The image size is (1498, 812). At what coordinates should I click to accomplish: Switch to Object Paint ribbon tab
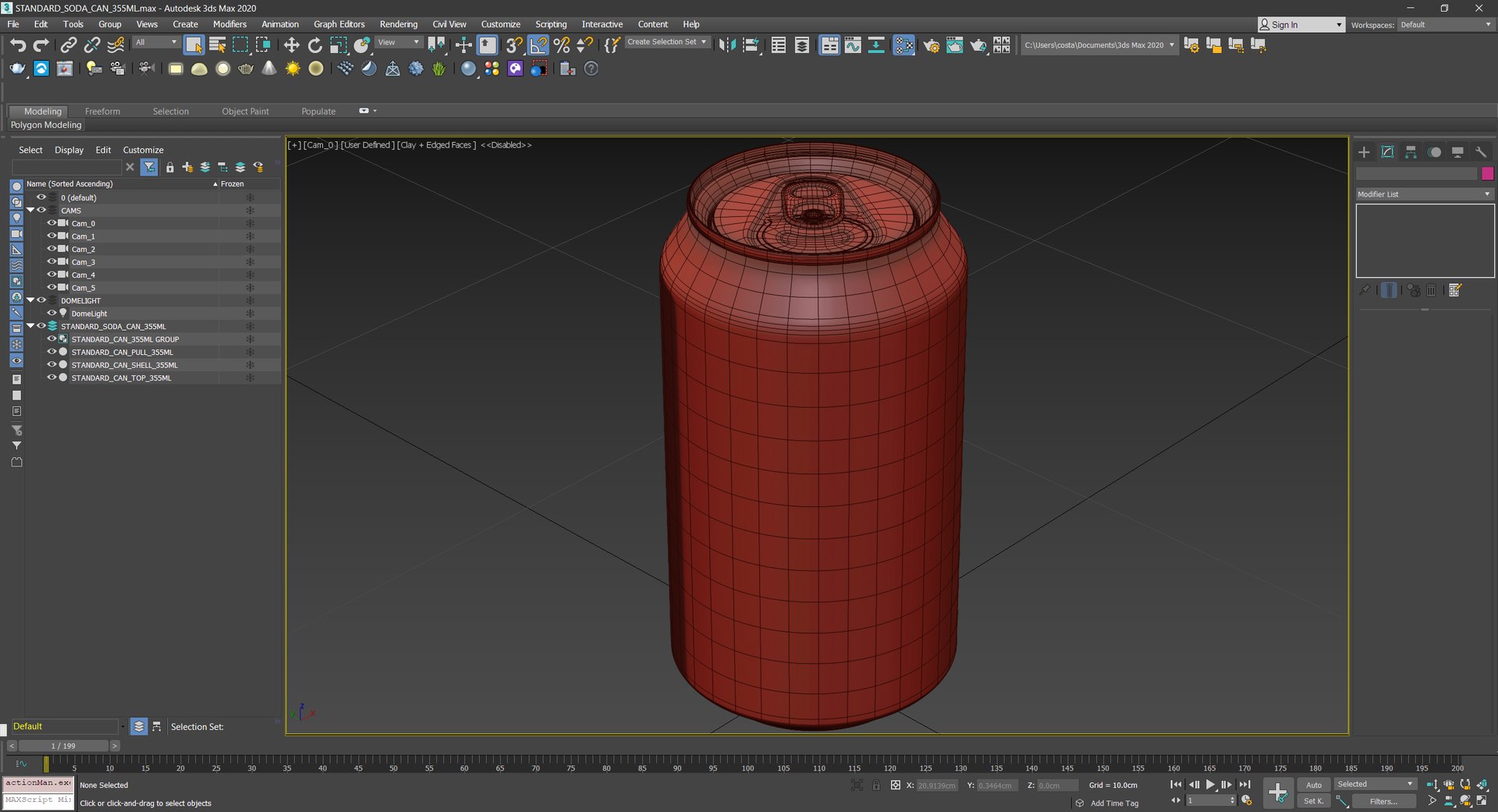click(x=245, y=112)
